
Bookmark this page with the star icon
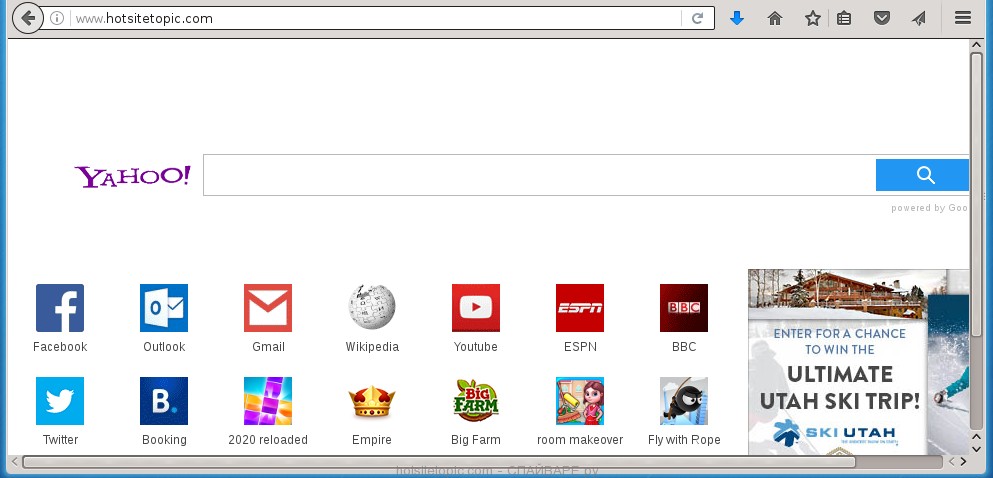coord(812,18)
